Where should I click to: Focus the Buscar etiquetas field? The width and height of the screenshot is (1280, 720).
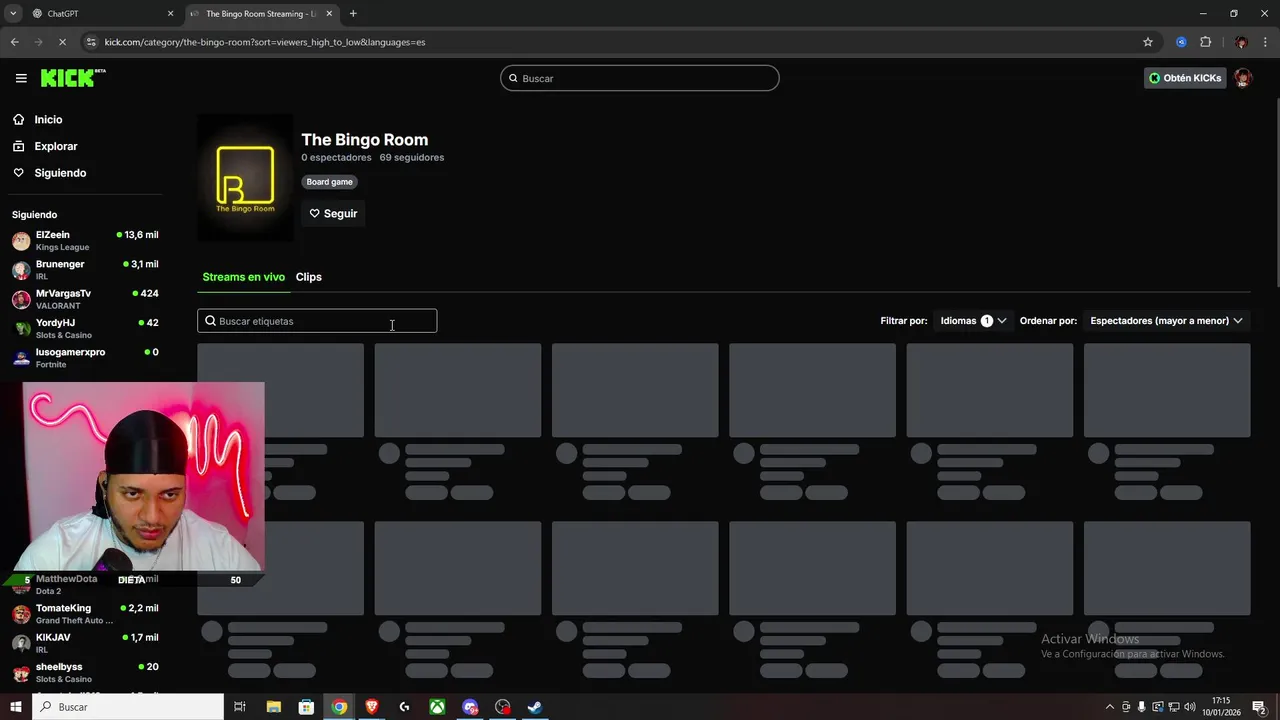pyautogui.click(x=317, y=321)
